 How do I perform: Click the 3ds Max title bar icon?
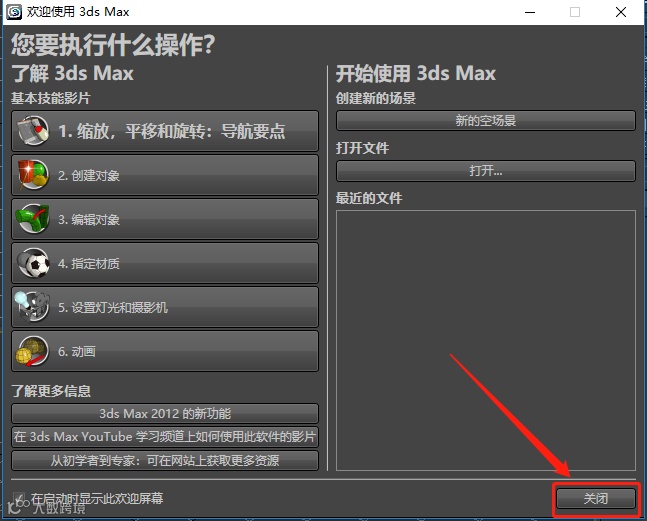pyautogui.click(x=14, y=12)
